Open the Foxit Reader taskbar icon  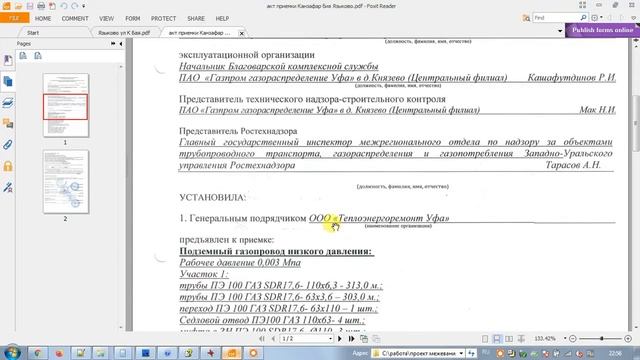point(231,353)
